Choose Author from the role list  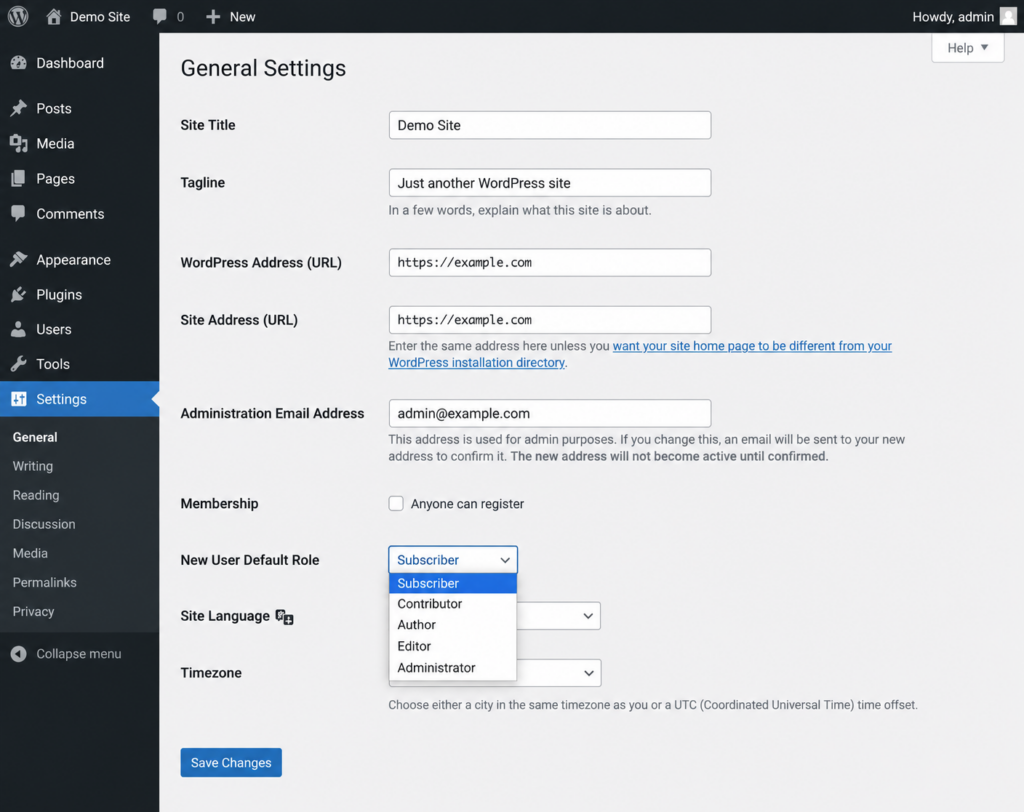[x=453, y=625]
